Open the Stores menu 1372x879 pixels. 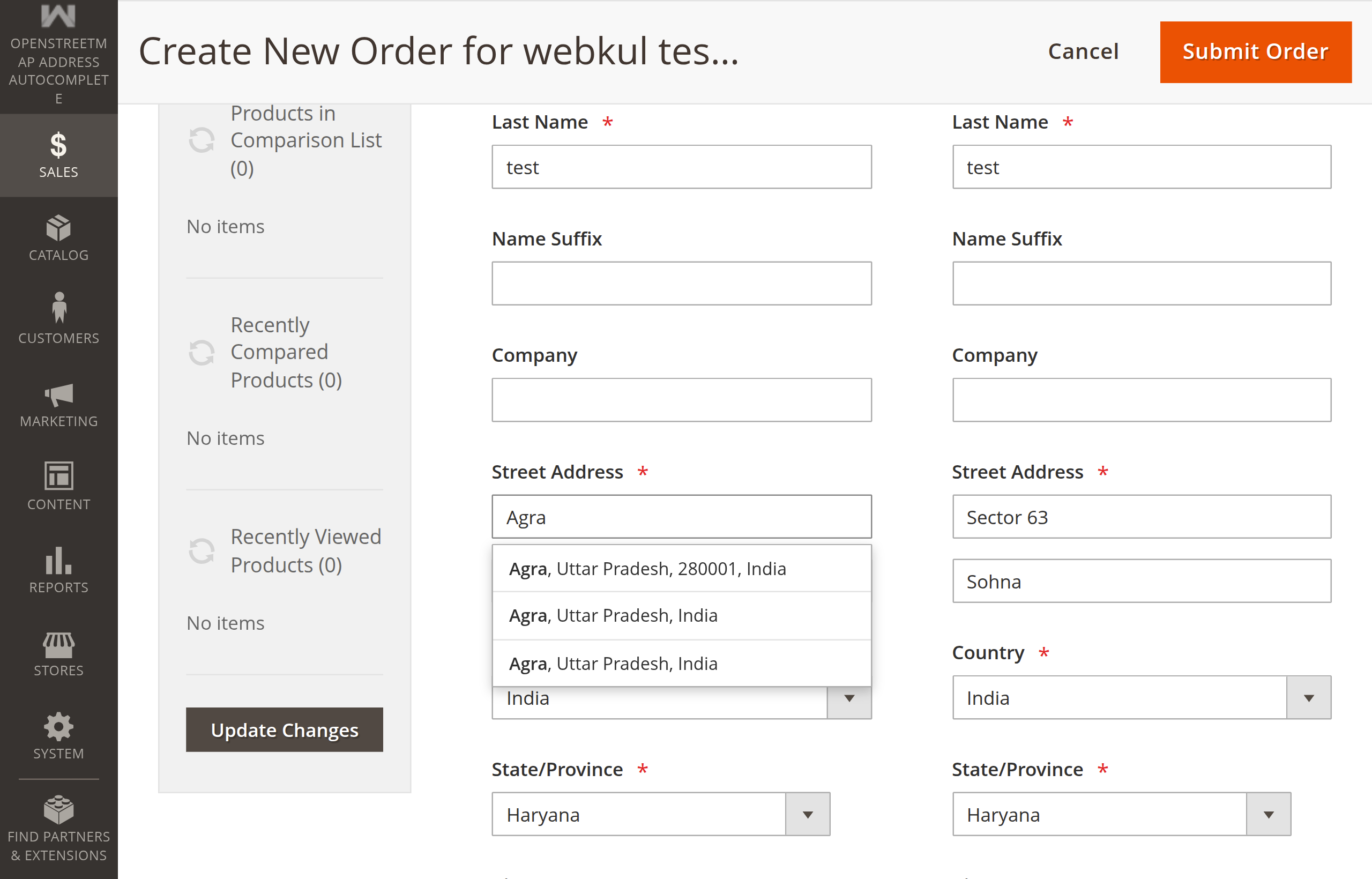coord(59,653)
